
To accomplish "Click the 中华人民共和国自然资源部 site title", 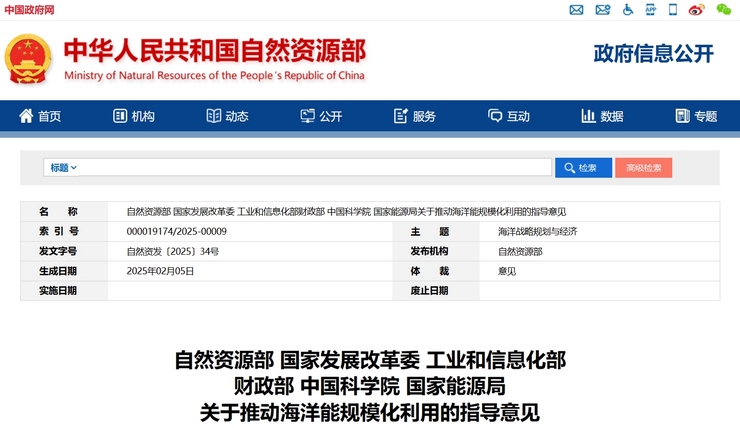I will pos(215,50).
